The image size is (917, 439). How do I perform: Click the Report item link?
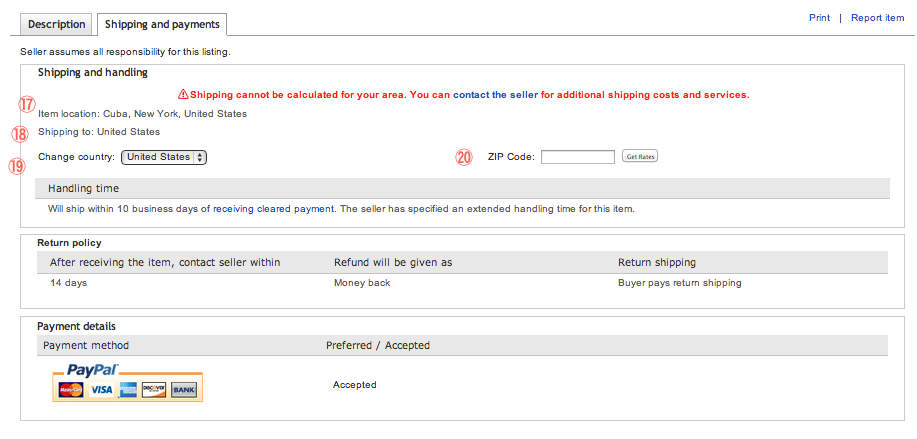[877, 18]
